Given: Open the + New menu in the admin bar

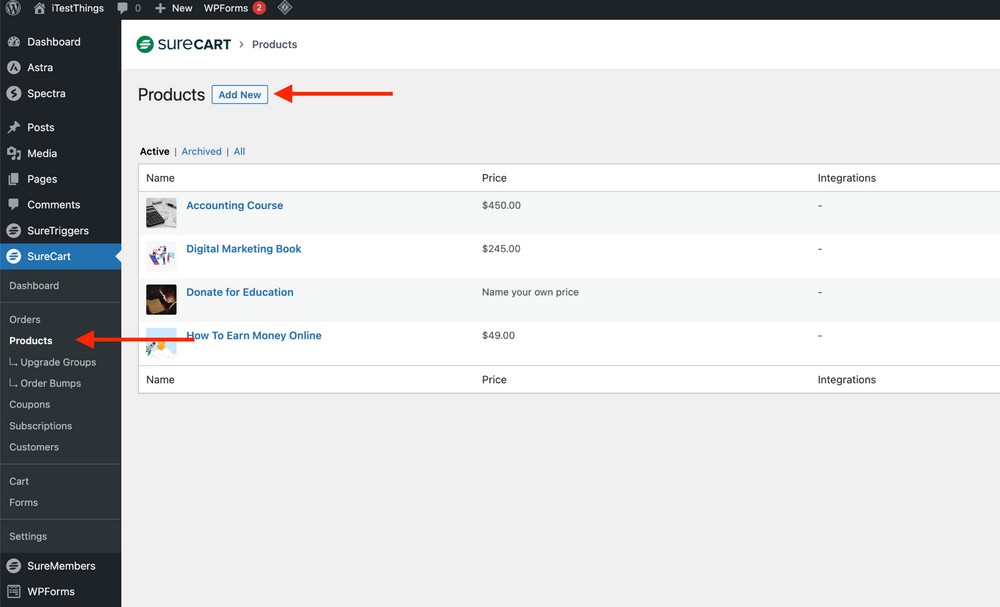Looking at the screenshot, I should click(172, 8).
